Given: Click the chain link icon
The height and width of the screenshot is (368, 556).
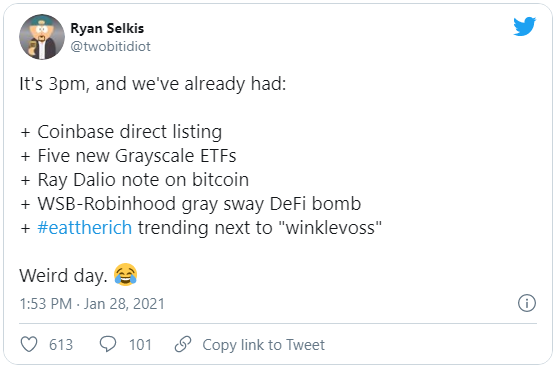Looking at the screenshot, I should click(183, 344).
